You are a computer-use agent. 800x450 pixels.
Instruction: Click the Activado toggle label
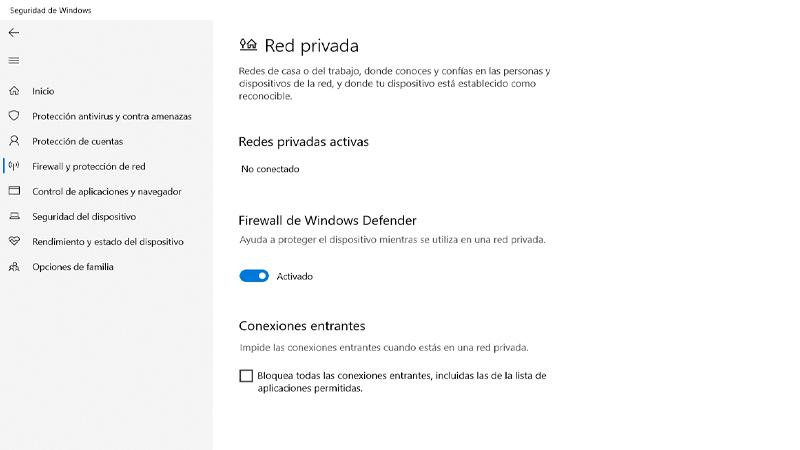(x=295, y=276)
